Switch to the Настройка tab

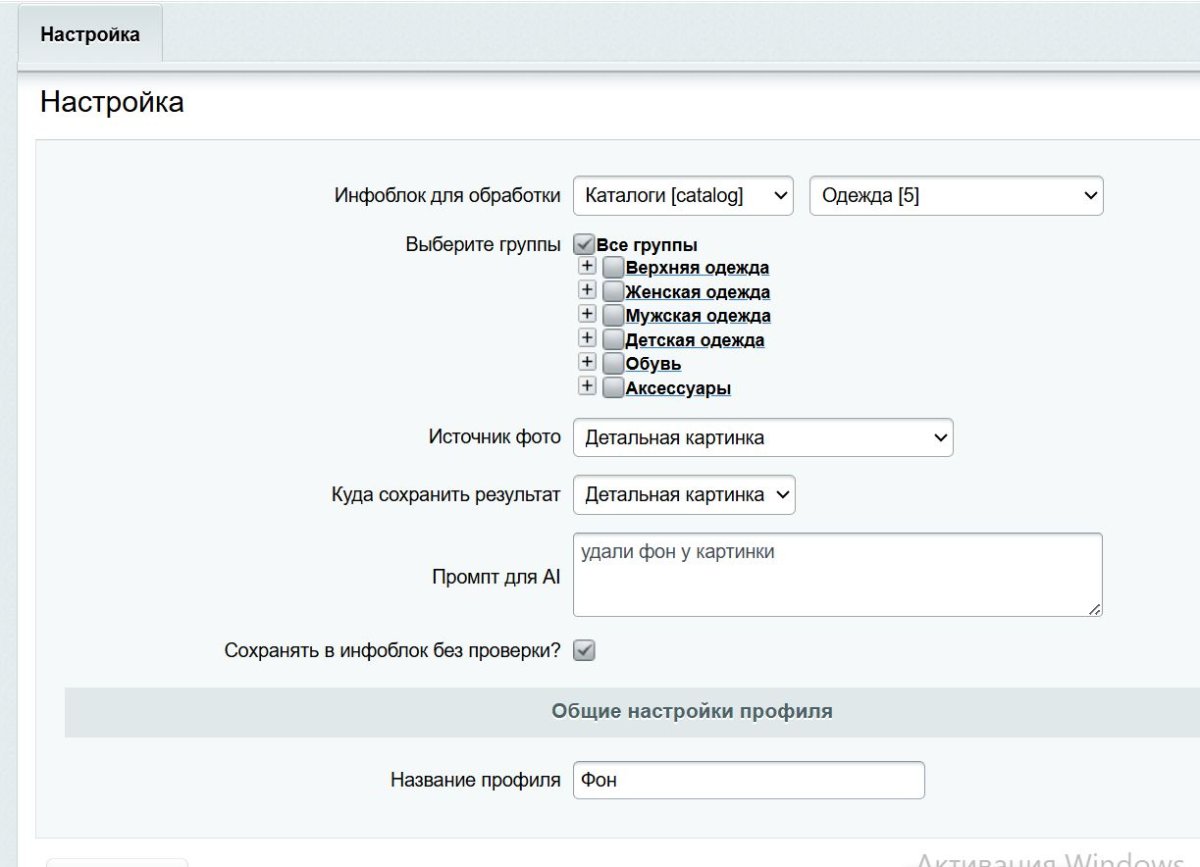click(x=89, y=33)
